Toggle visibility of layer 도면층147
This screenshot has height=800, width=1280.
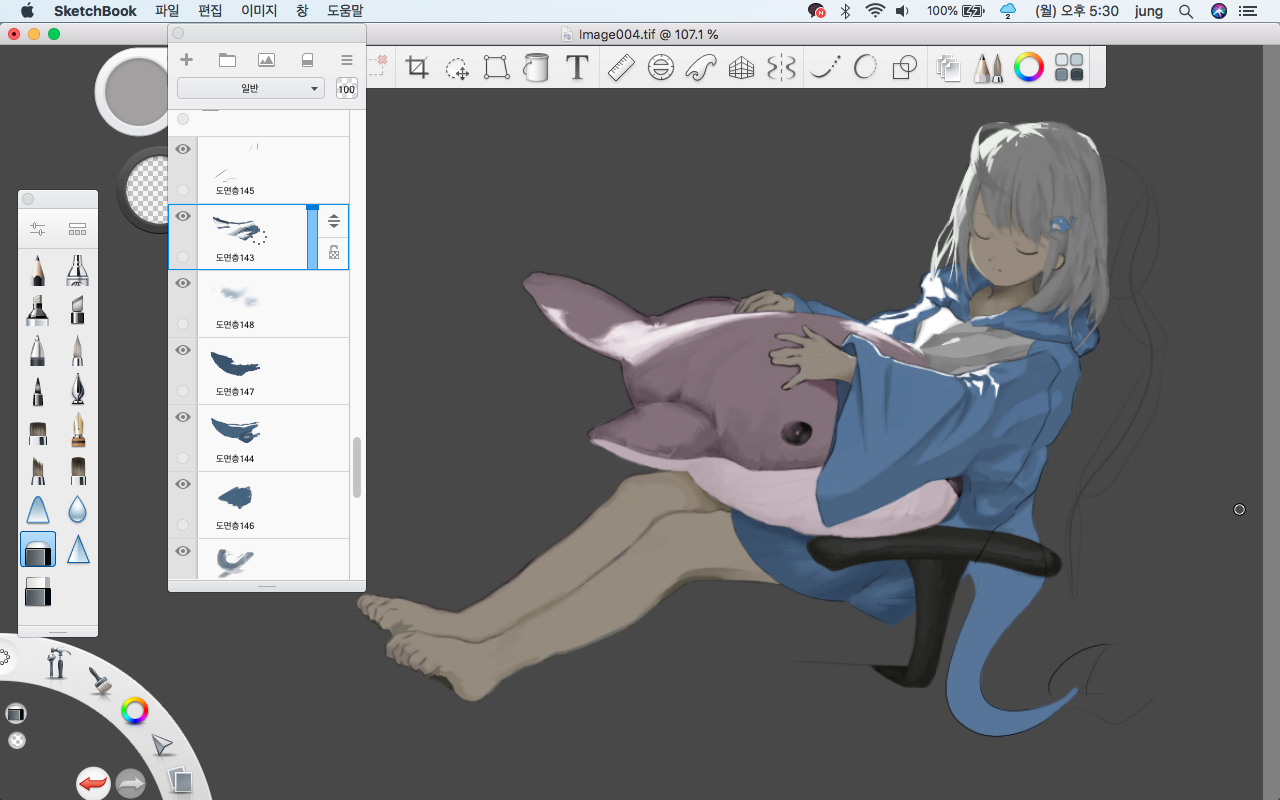183,350
